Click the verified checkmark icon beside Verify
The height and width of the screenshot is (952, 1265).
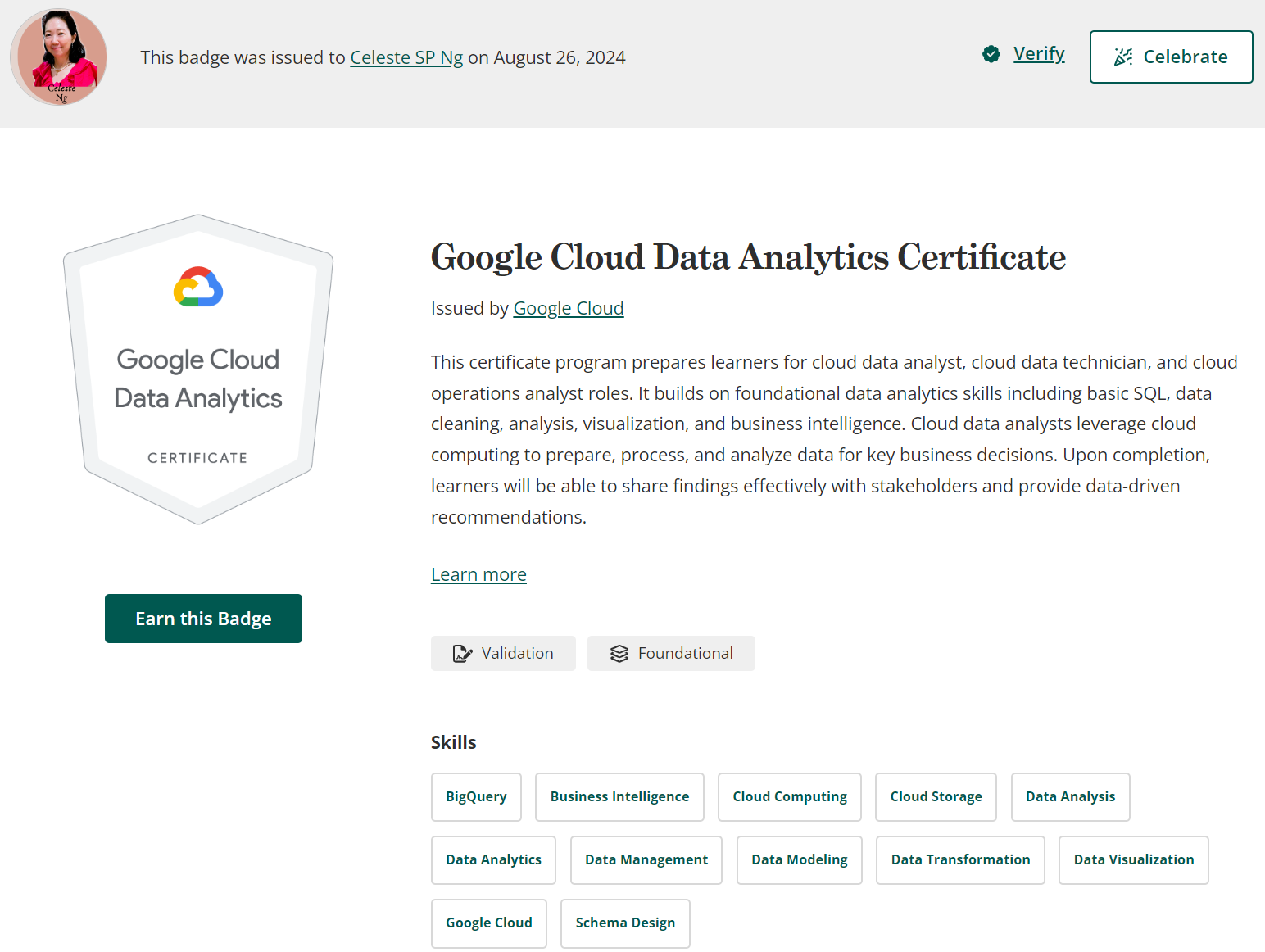point(991,54)
